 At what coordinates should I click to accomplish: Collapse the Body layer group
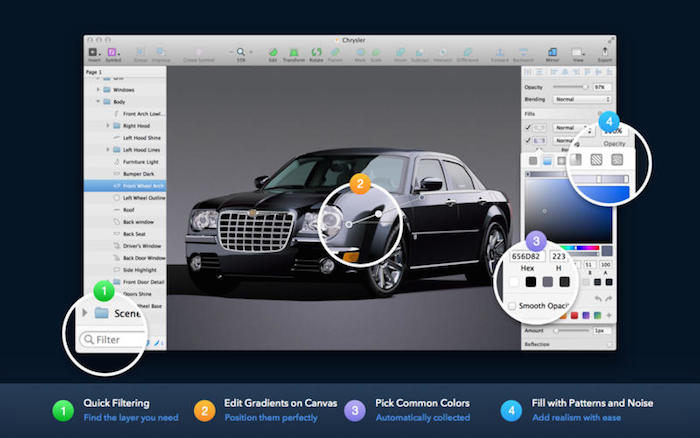pos(98,102)
